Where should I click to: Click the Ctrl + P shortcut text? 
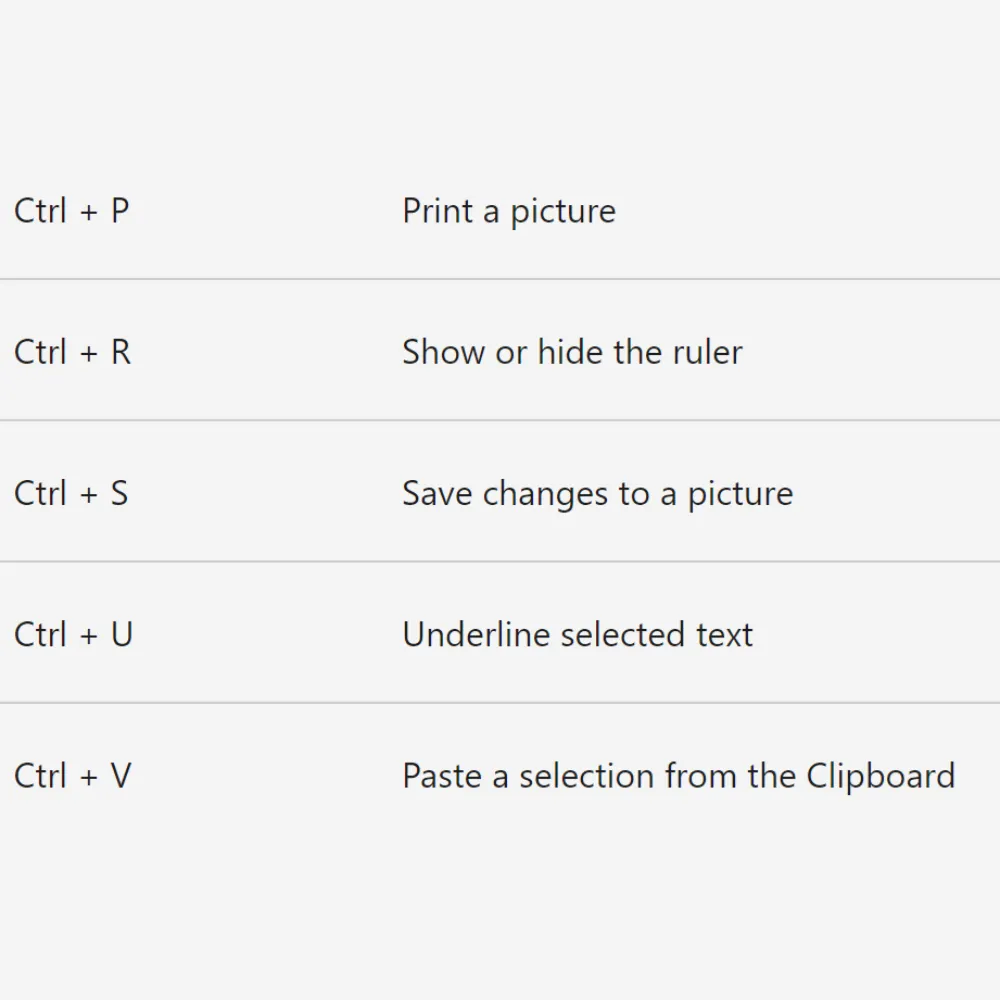click(72, 211)
